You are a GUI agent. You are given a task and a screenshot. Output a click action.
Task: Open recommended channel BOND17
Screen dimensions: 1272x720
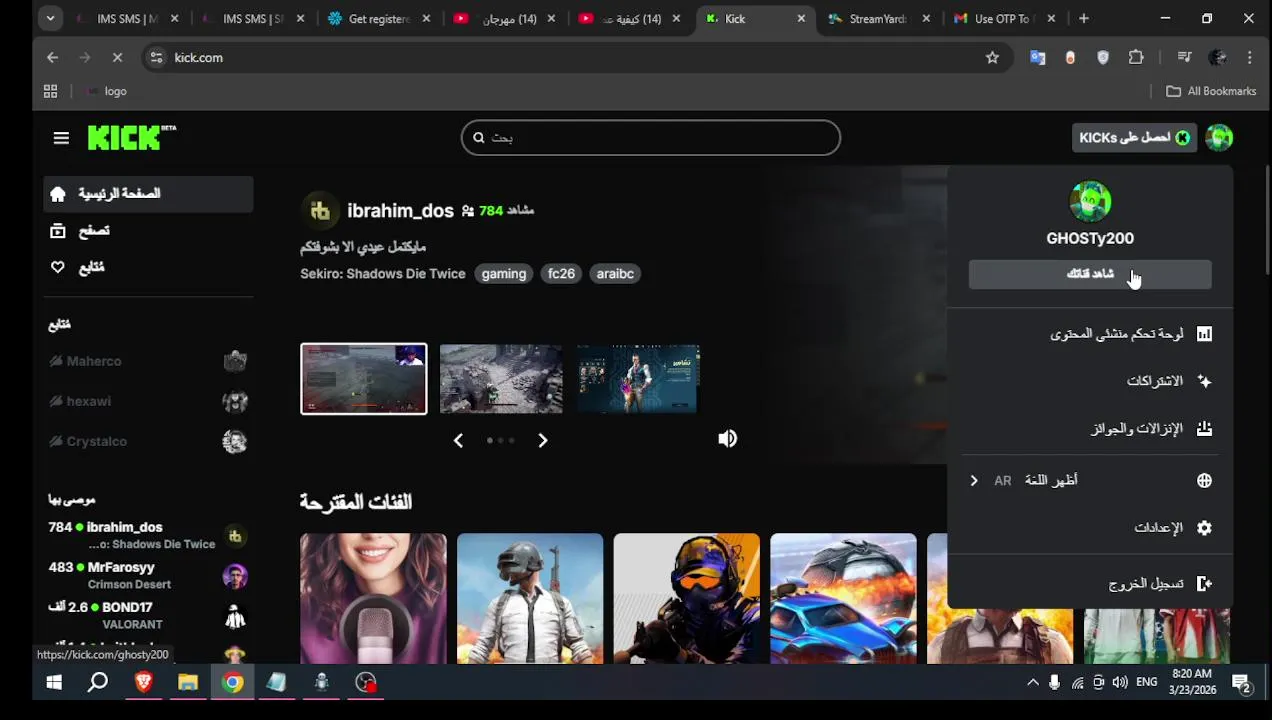148,615
